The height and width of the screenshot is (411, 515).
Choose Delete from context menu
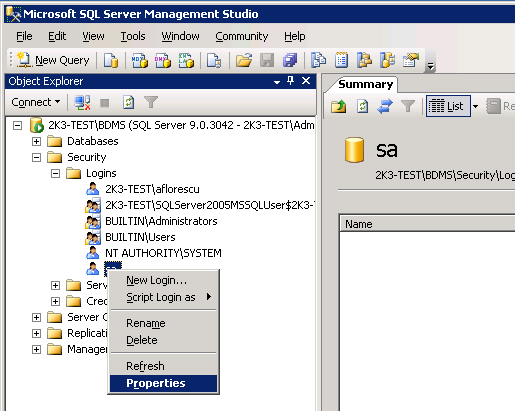(x=163, y=340)
